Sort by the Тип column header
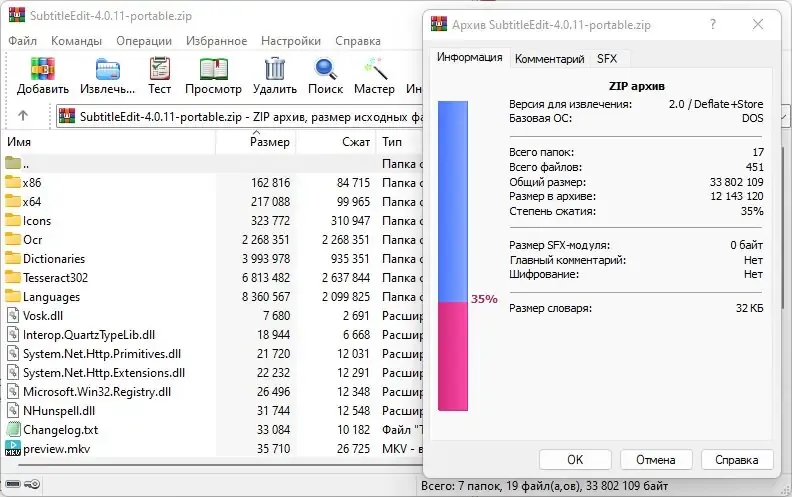Screen dimensions: 792x497 point(400,142)
